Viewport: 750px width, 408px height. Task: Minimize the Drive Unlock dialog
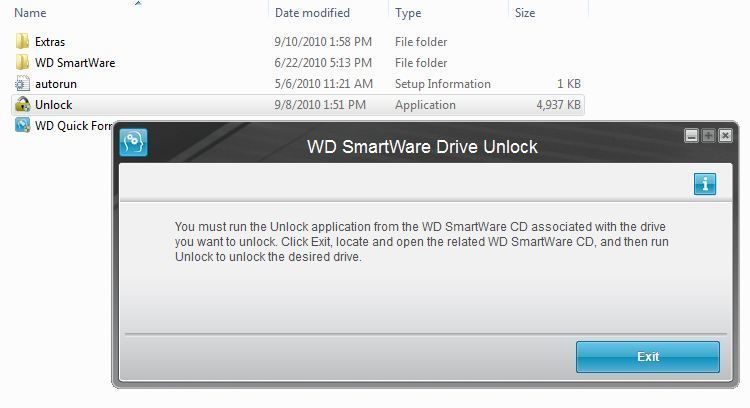point(691,135)
